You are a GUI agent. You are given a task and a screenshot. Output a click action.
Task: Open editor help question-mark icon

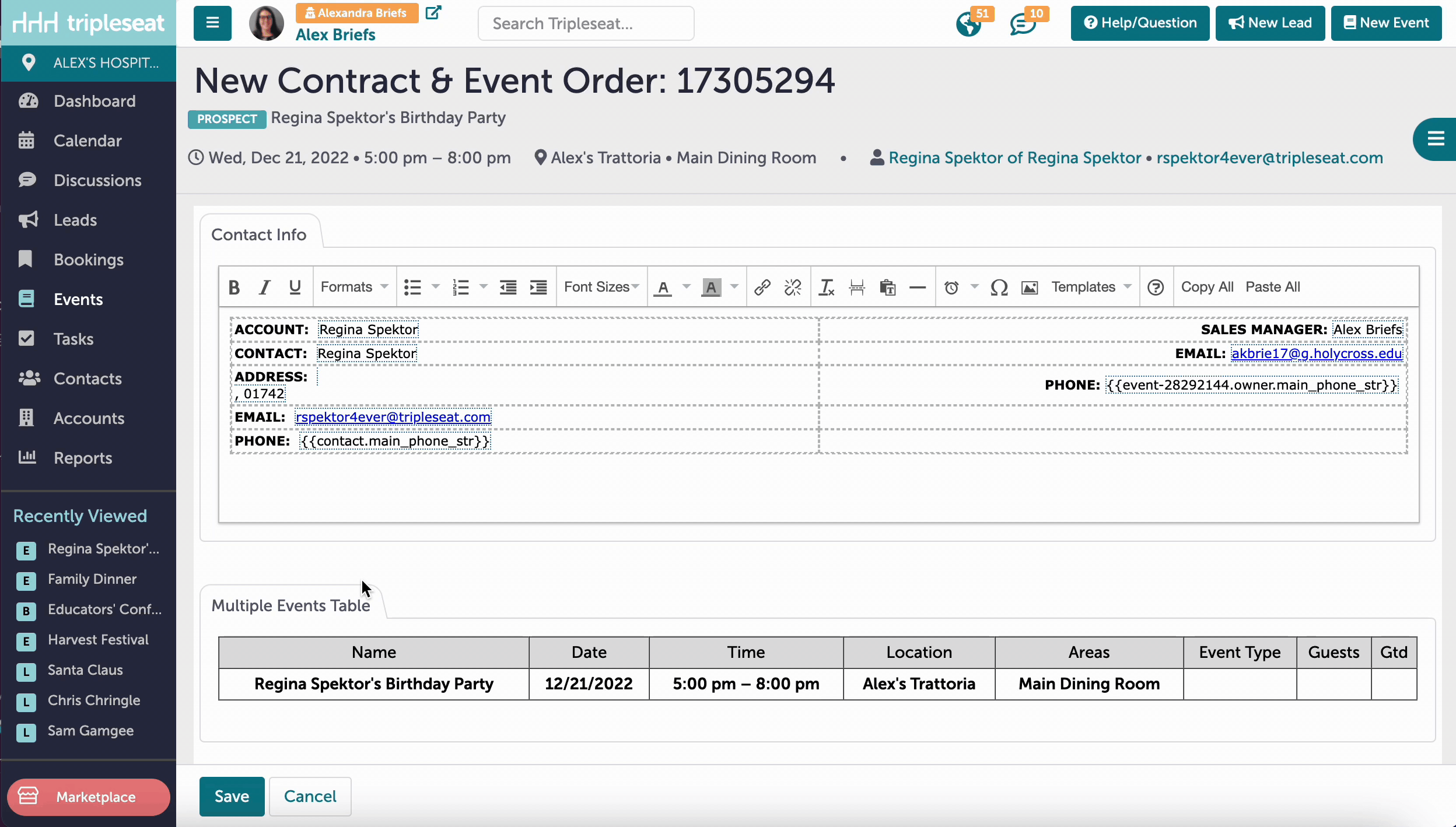point(1156,287)
